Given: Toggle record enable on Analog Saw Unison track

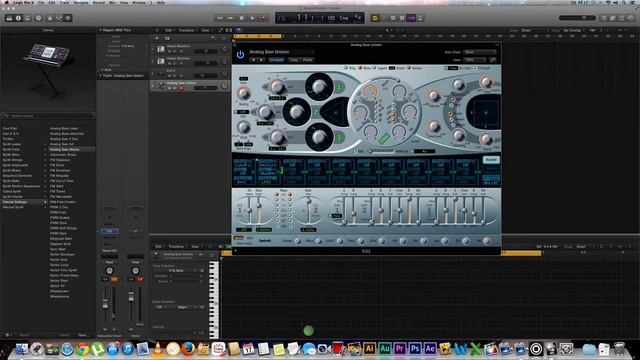Looking at the screenshot, I should (182, 88).
